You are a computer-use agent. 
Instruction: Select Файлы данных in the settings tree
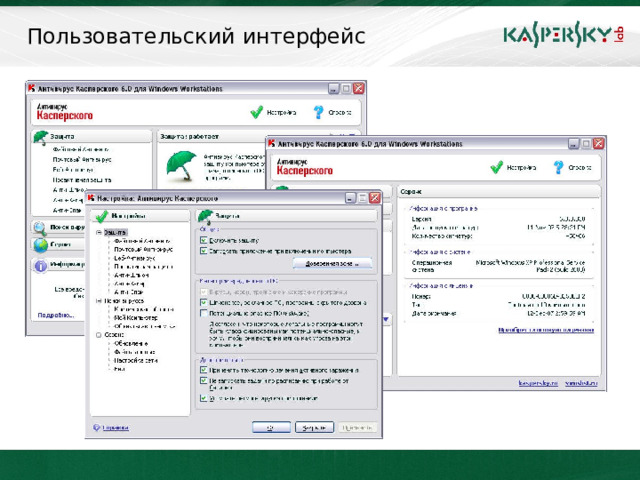(134, 352)
